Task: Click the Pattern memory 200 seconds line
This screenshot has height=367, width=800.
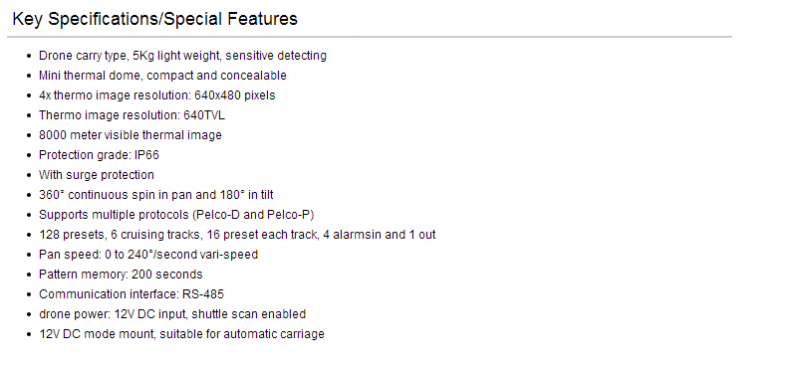Action: (x=120, y=275)
